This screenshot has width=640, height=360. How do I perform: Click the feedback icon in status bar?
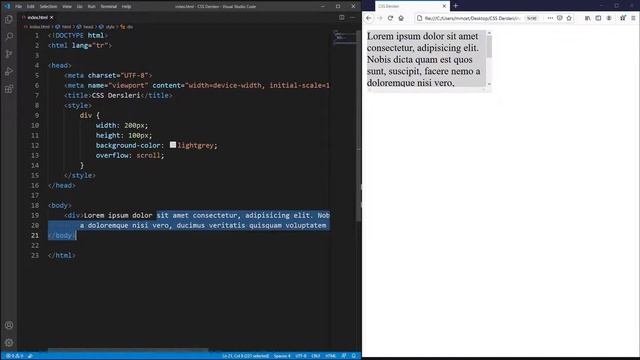tap(344, 356)
